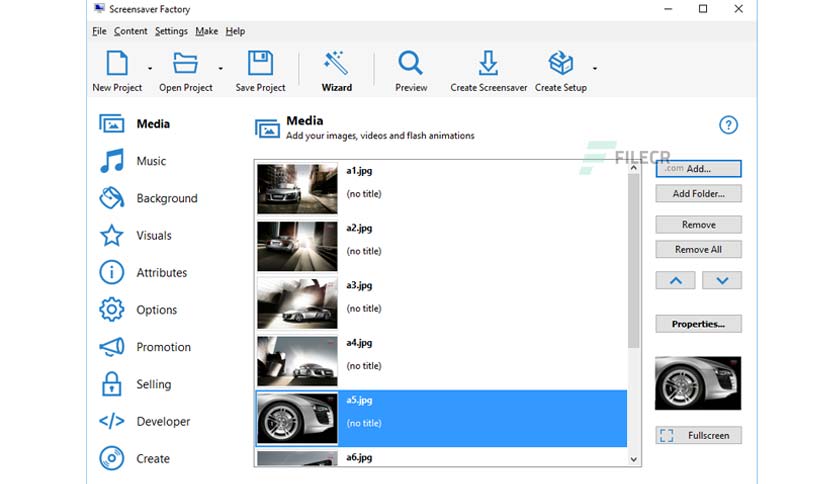This screenshot has height=484, width=836.
Task: Move selected item down with arrow button
Action: pos(722,280)
